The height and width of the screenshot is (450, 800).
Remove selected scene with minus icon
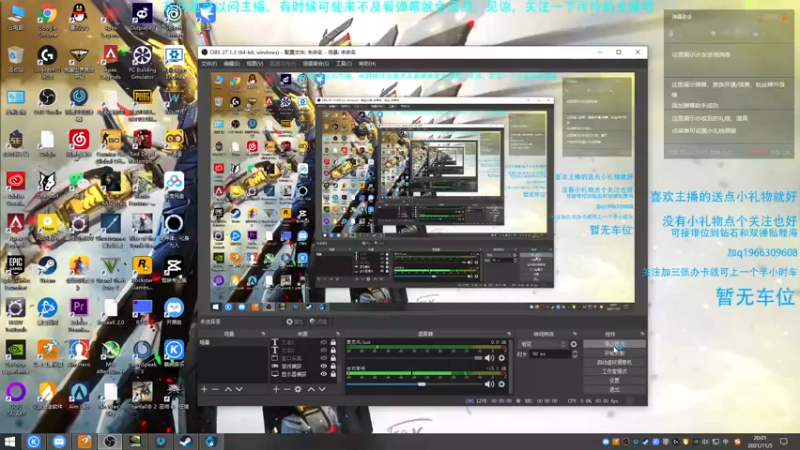tap(215, 389)
